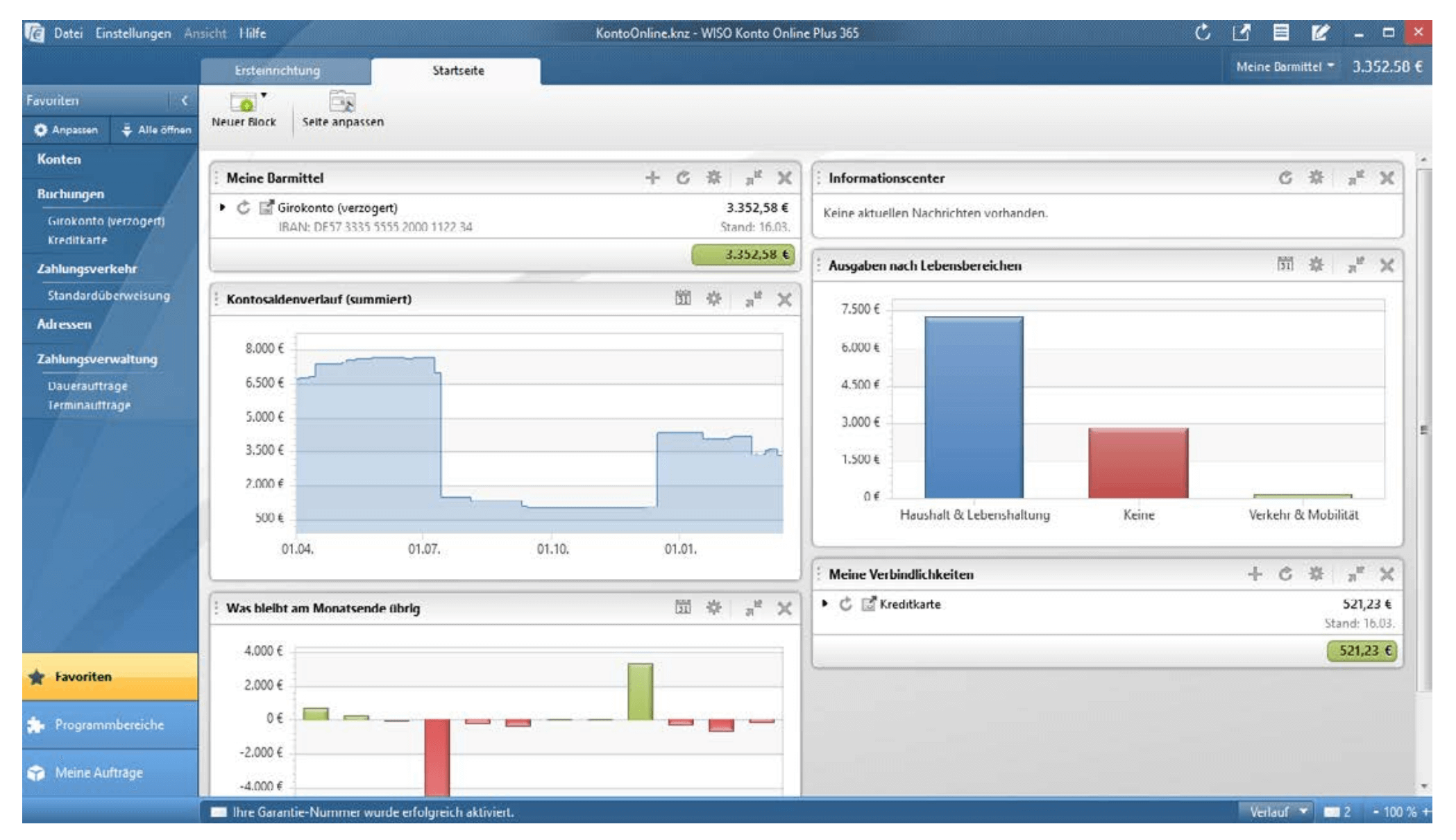
Task: Click the Neuer Block toolbar icon
Action: (244, 103)
